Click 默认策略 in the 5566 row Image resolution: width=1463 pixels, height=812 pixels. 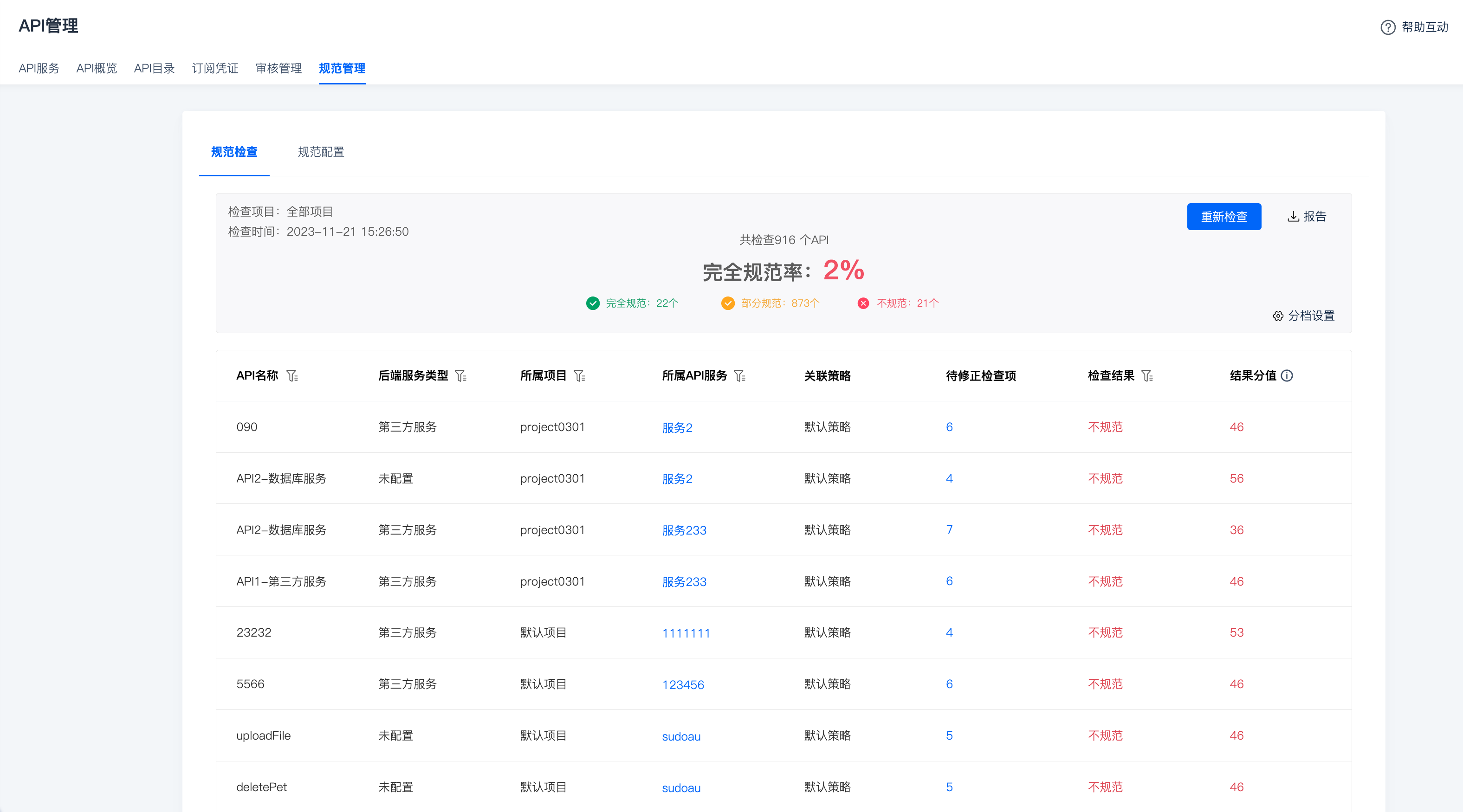coord(828,684)
